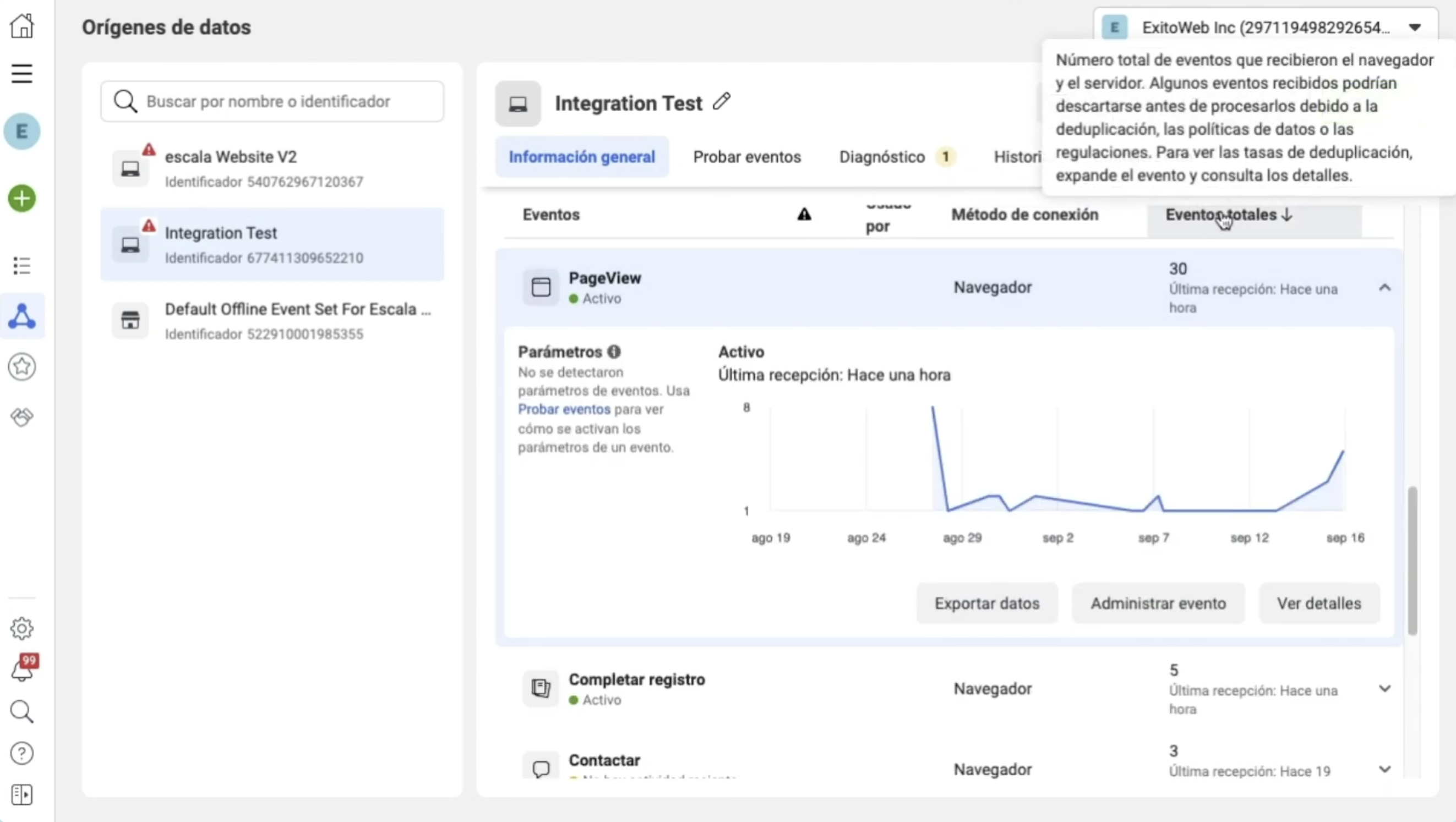Click Exportar datos button

point(987,604)
